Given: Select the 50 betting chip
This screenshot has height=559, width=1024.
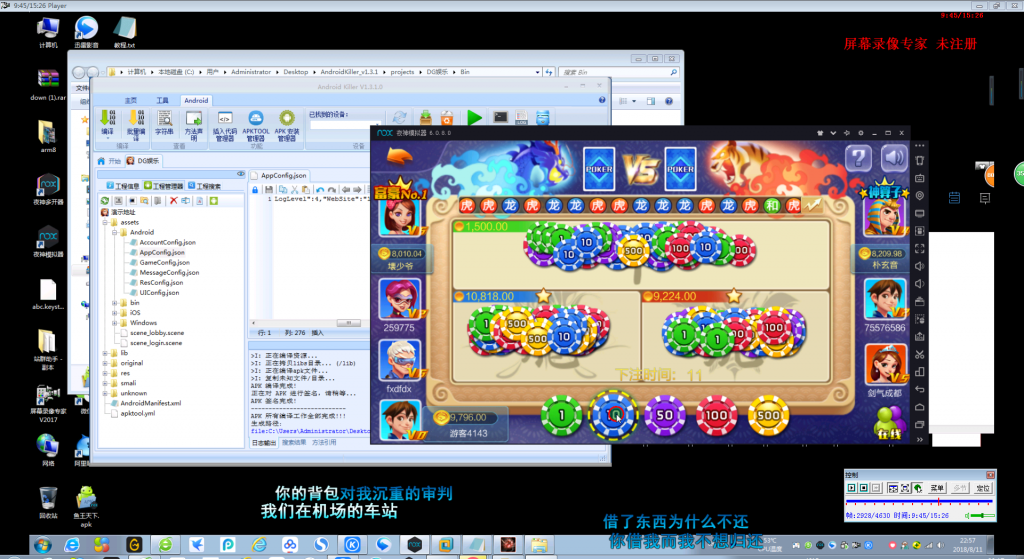Looking at the screenshot, I should point(665,415).
